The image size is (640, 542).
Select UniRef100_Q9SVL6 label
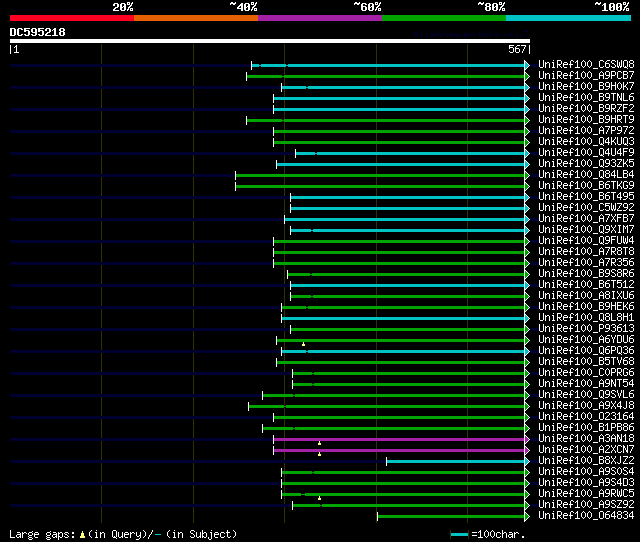[x=586, y=395]
